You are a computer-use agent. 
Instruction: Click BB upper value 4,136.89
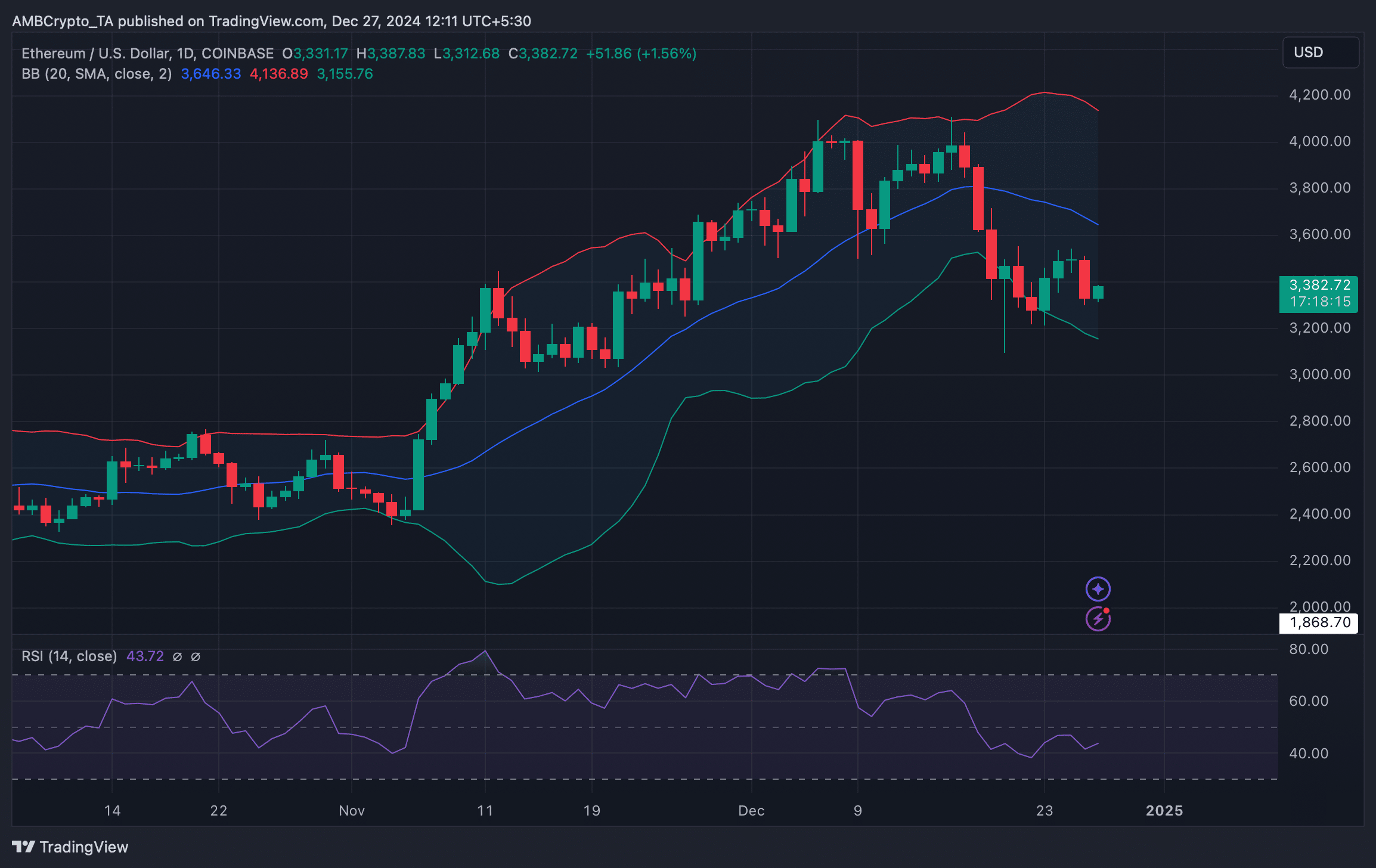click(279, 74)
